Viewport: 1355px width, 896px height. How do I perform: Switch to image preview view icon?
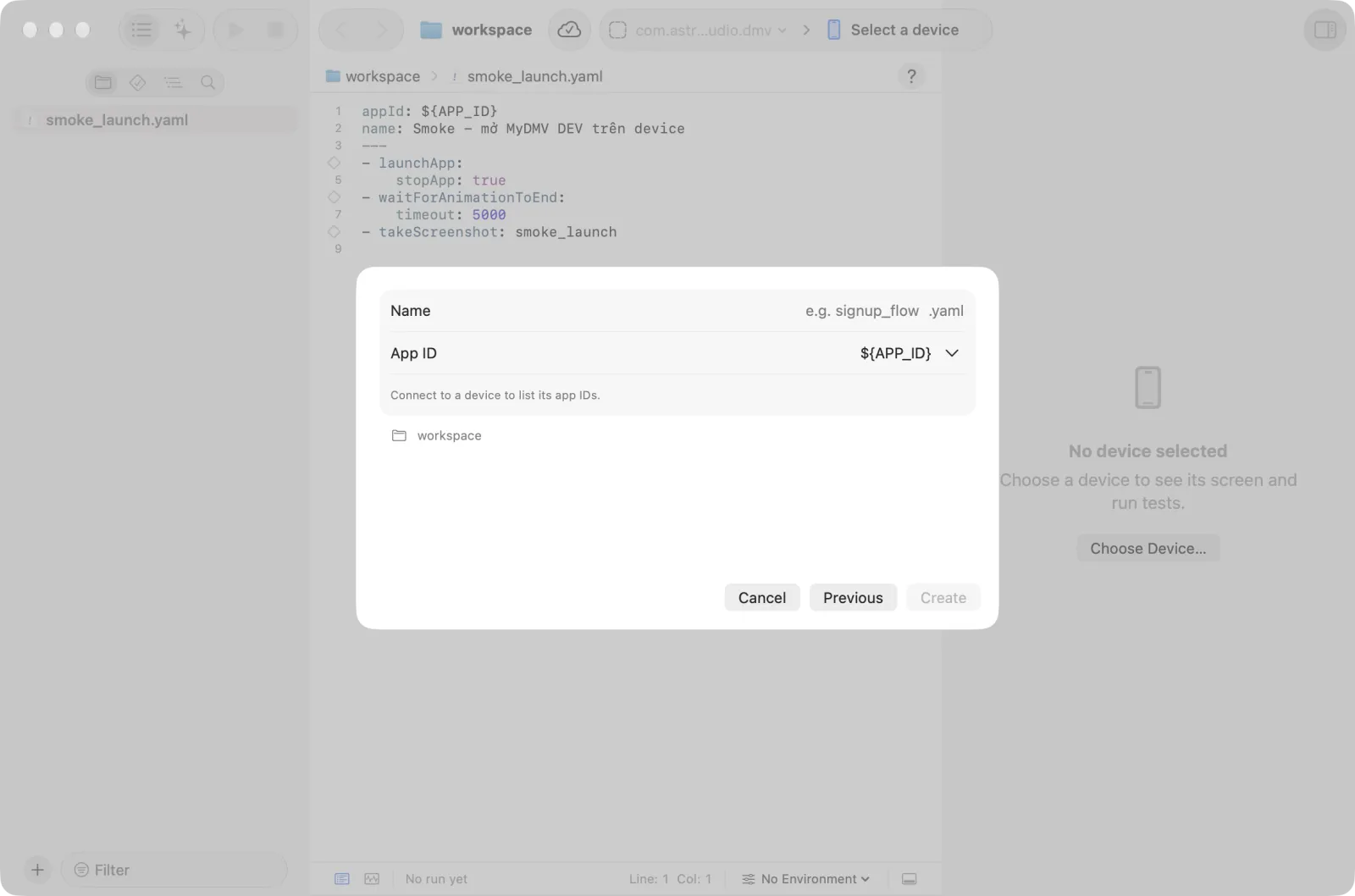pos(372,879)
